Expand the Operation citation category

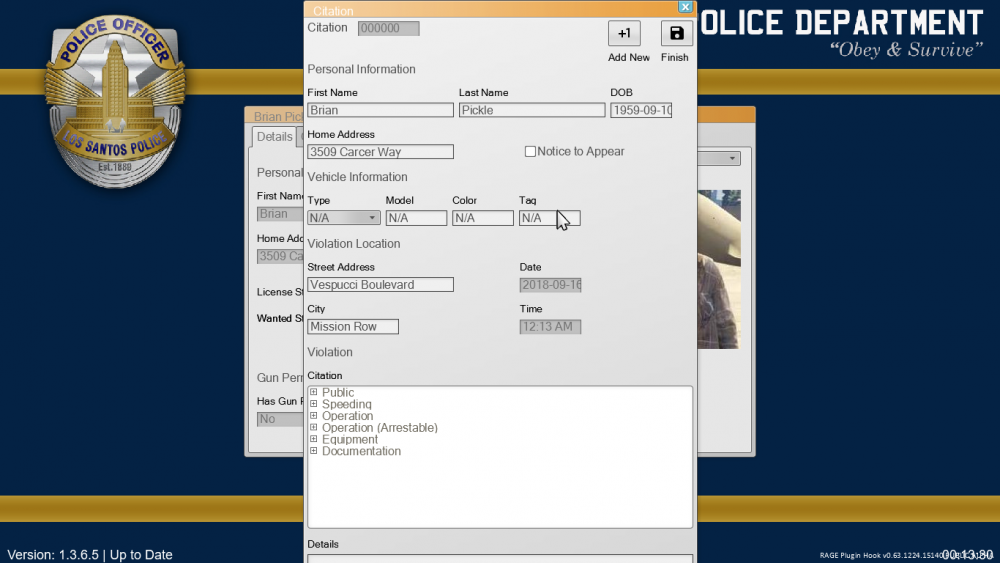point(314,416)
